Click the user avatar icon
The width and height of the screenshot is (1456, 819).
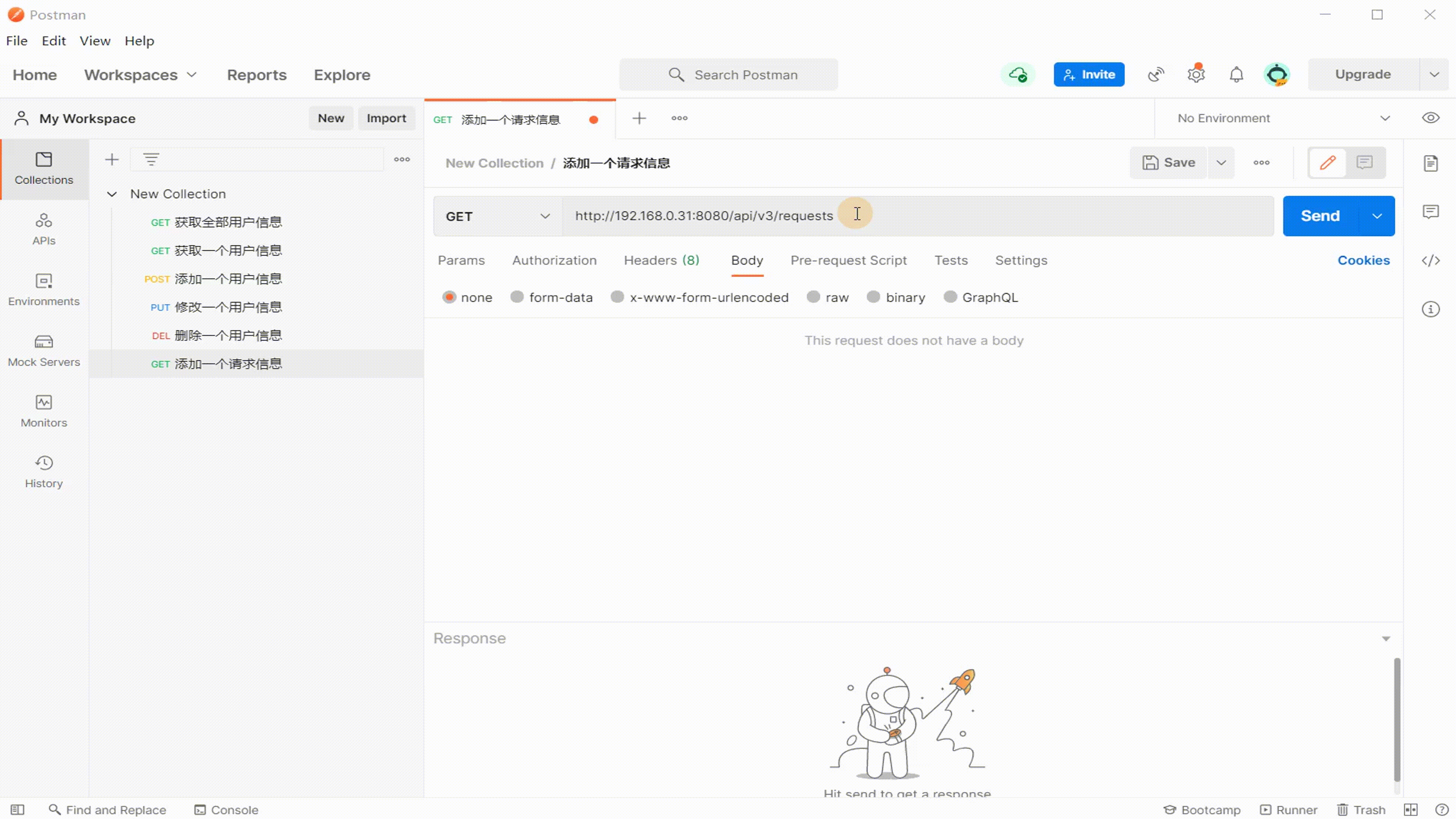point(1277,75)
